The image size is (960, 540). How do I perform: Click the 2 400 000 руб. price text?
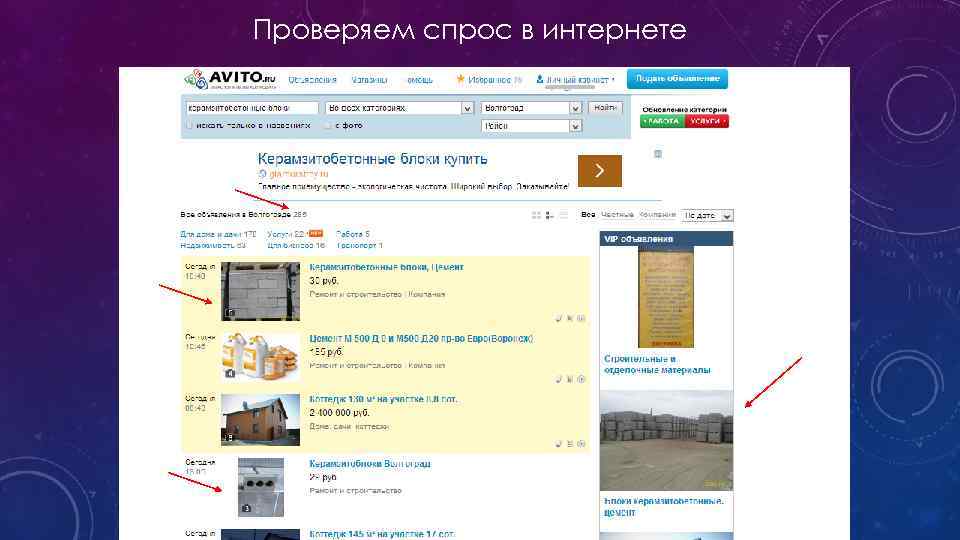click(x=339, y=413)
